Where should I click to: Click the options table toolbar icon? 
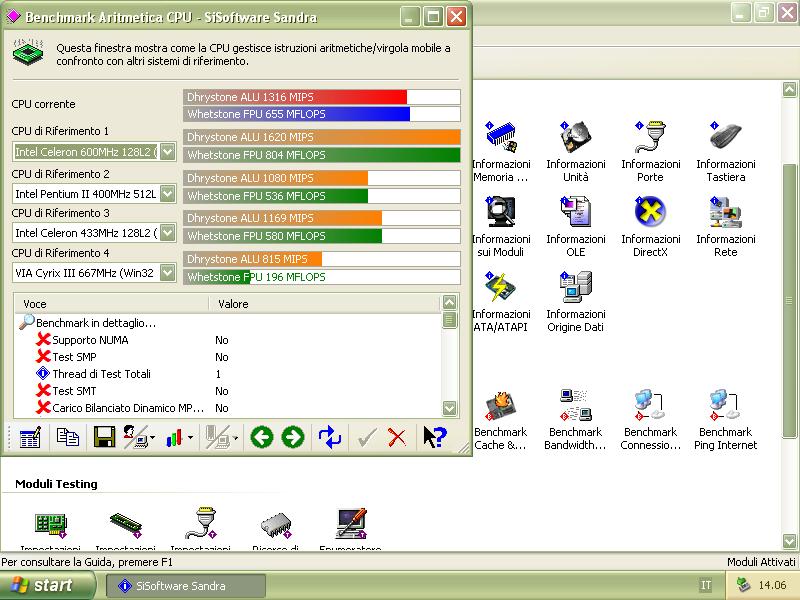tap(30, 437)
